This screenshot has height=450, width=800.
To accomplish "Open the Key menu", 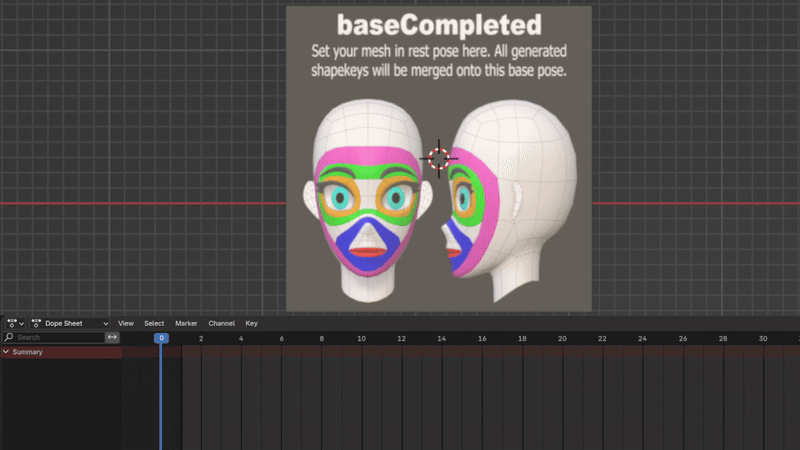I will [252, 323].
